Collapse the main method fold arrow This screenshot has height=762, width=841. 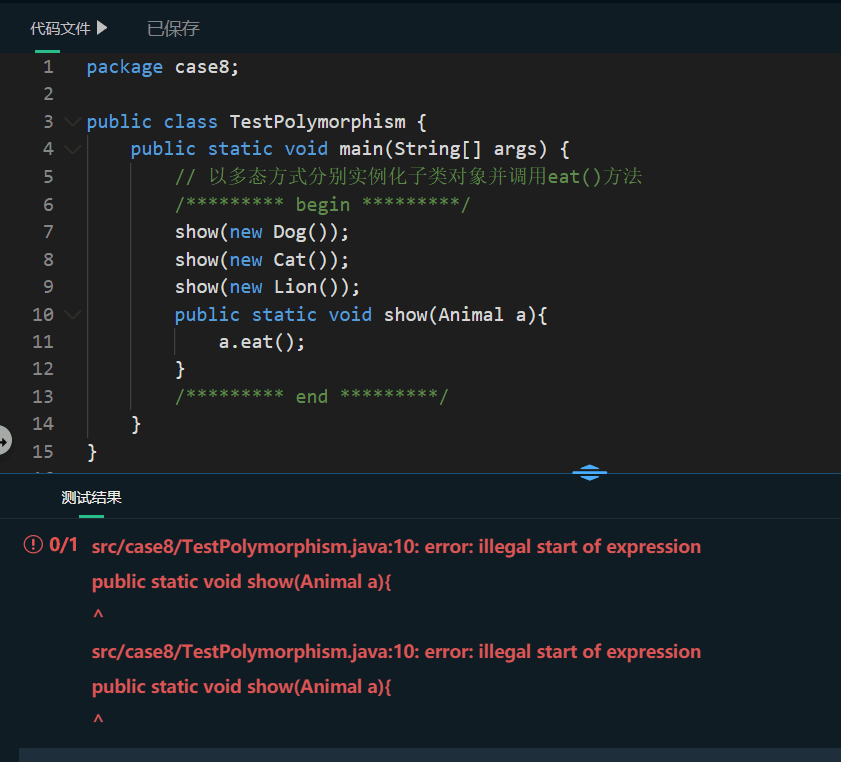tap(72, 149)
